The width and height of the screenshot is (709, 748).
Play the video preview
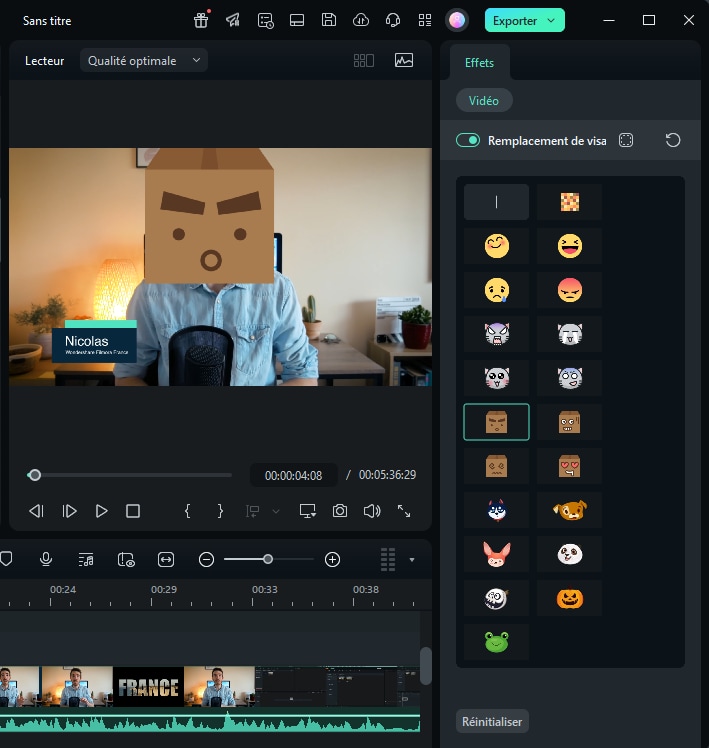(x=101, y=511)
